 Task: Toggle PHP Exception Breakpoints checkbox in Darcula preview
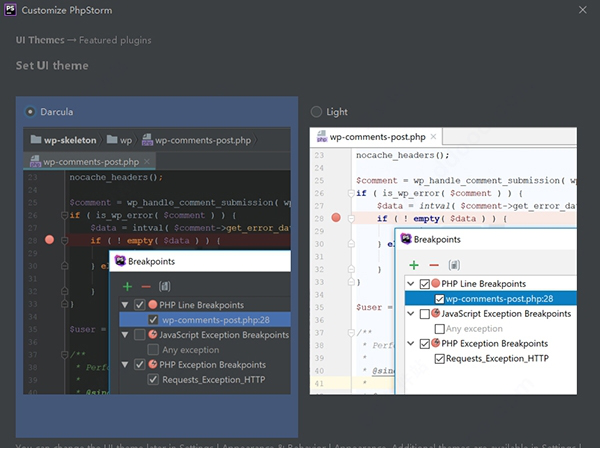pos(140,365)
